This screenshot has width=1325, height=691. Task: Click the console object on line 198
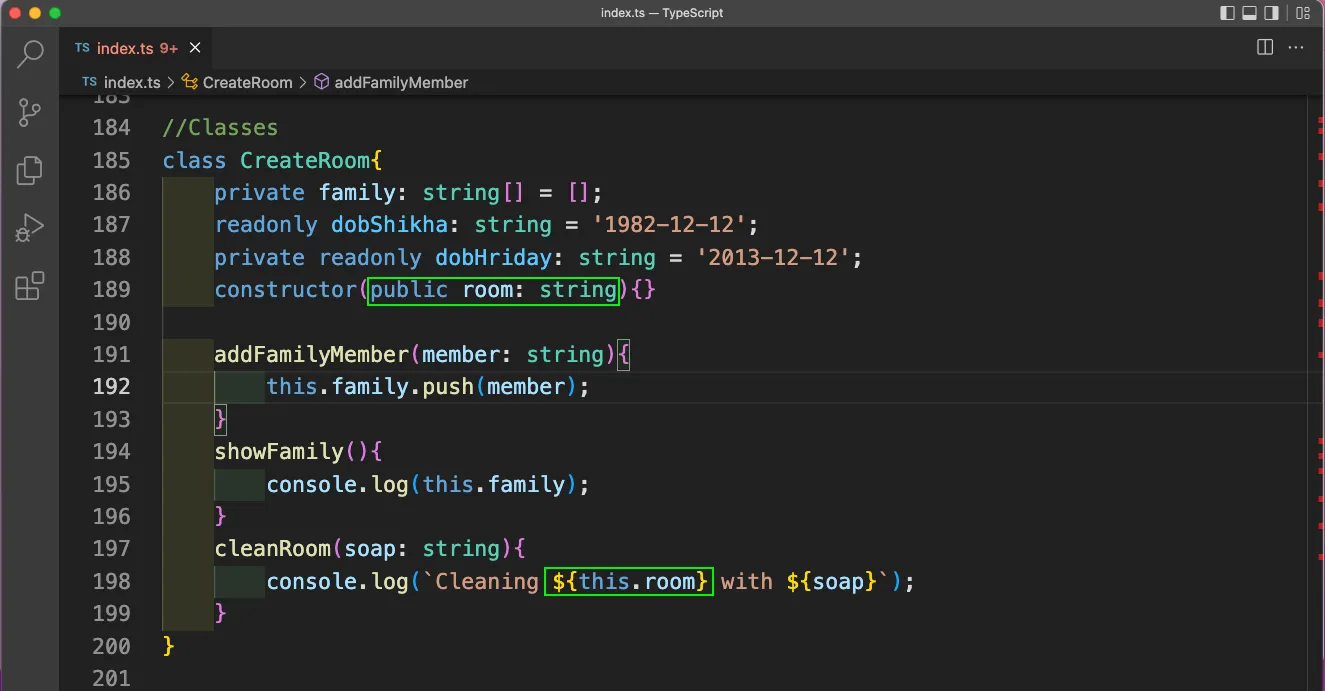pyautogui.click(x=312, y=581)
